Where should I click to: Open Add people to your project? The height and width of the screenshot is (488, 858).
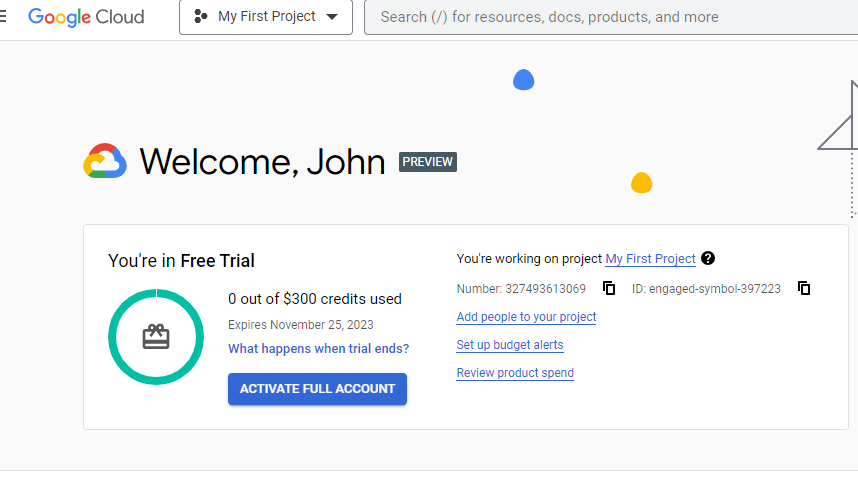(x=526, y=317)
